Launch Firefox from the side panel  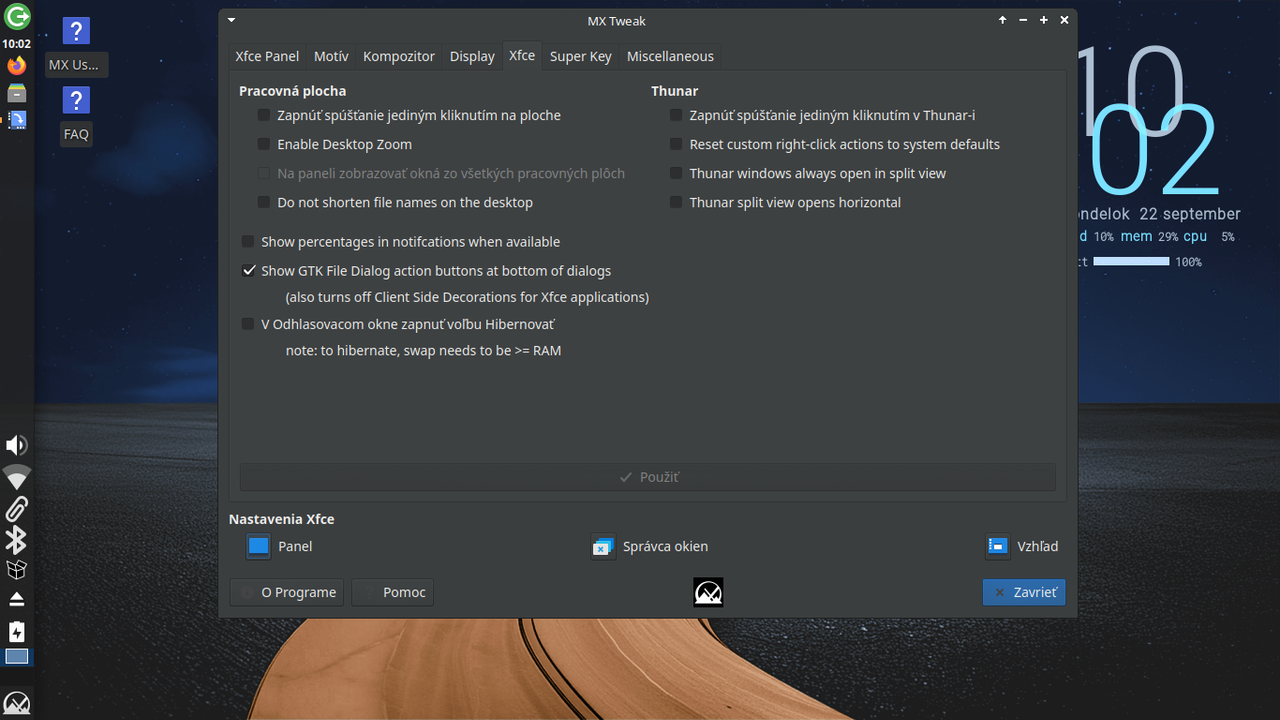pos(17,66)
